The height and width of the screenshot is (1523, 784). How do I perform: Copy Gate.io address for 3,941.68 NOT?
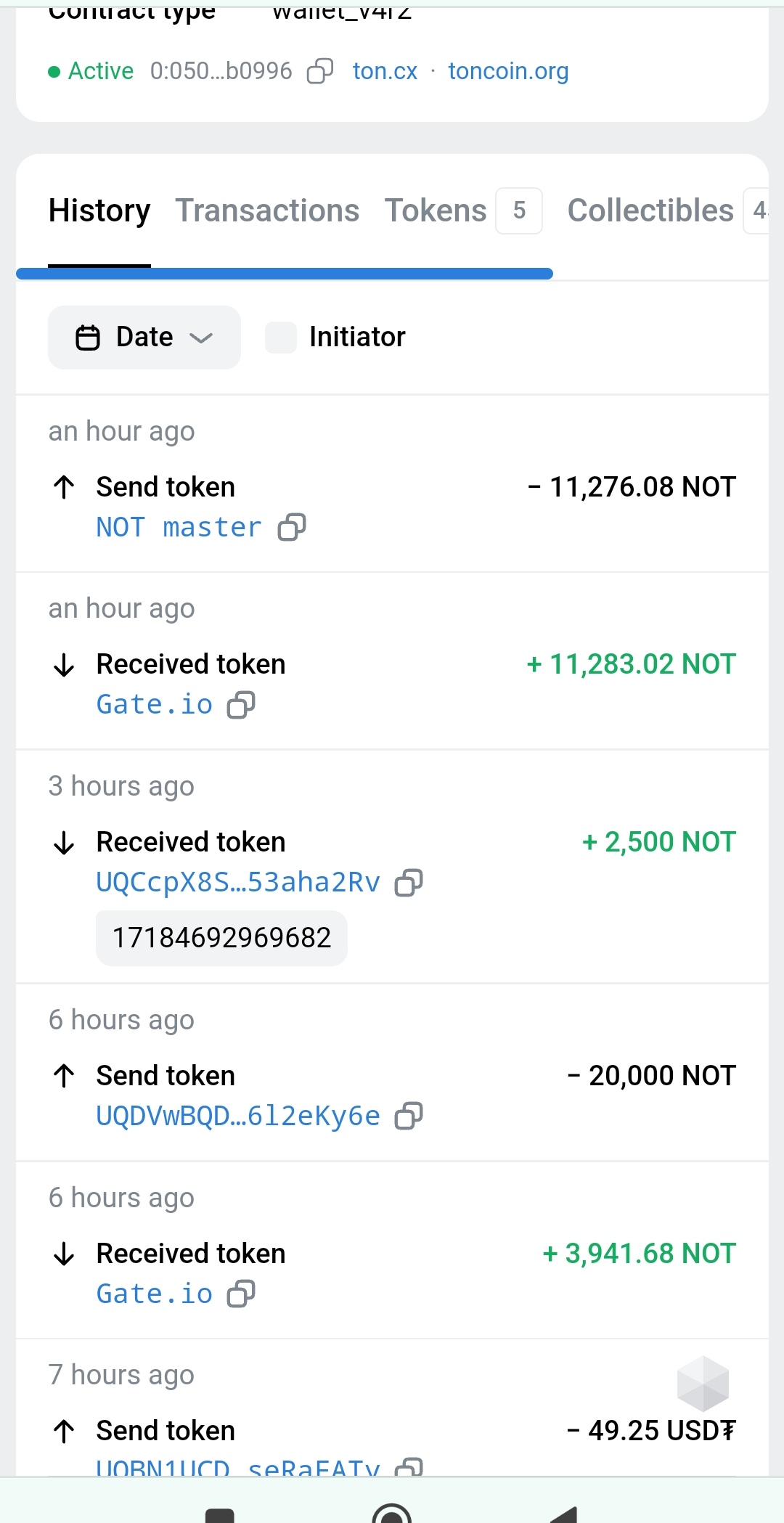(x=241, y=1294)
